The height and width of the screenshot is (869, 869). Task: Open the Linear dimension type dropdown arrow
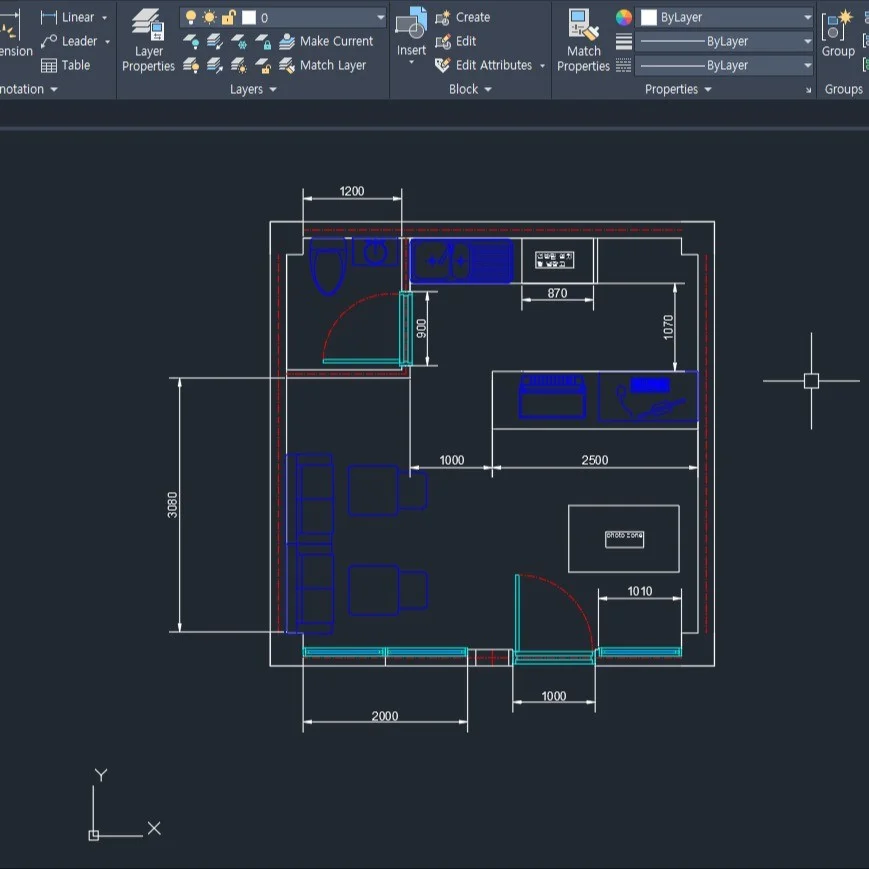click(105, 18)
